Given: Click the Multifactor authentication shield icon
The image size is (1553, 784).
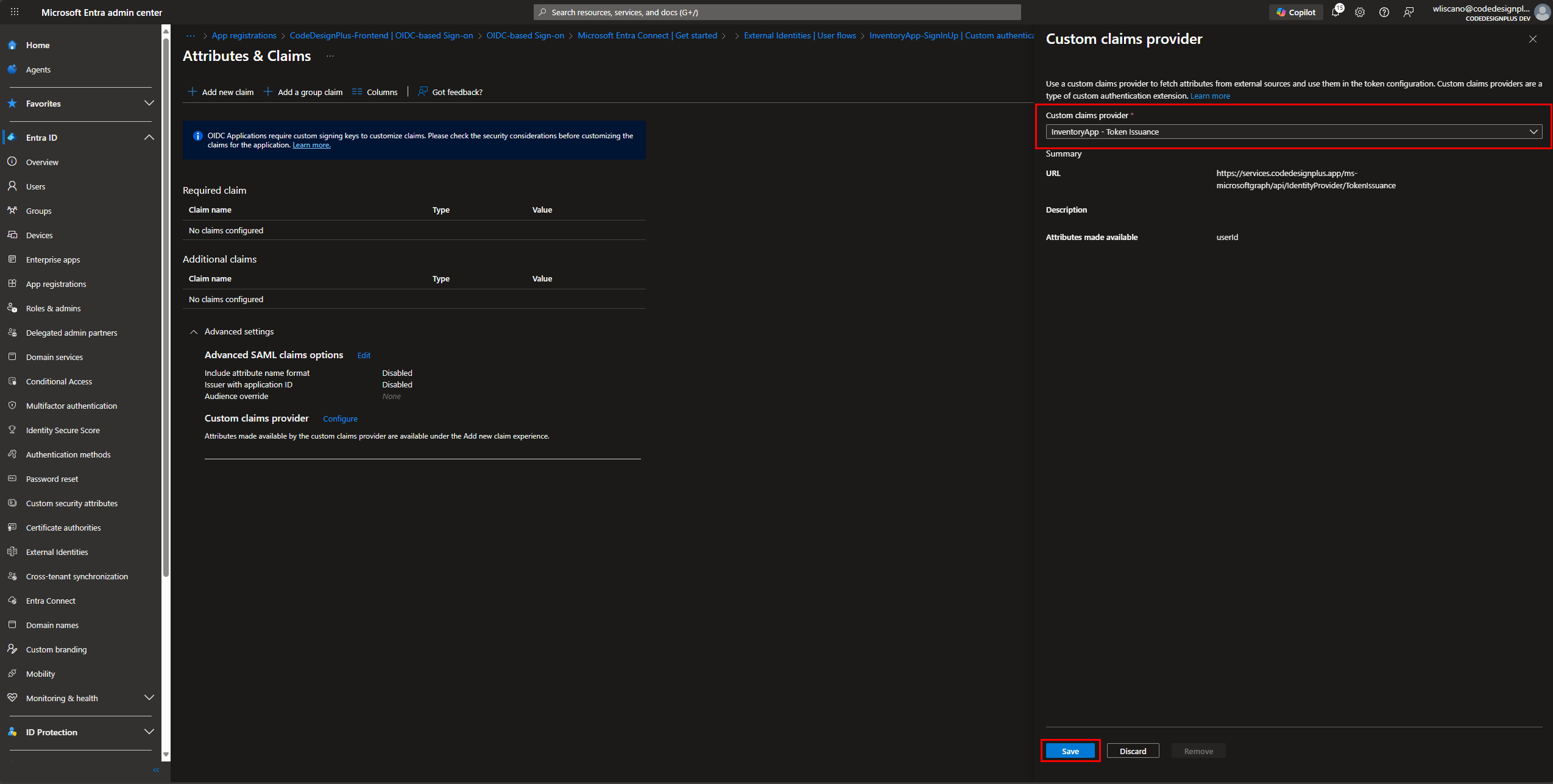Looking at the screenshot, I should [12, 406].
